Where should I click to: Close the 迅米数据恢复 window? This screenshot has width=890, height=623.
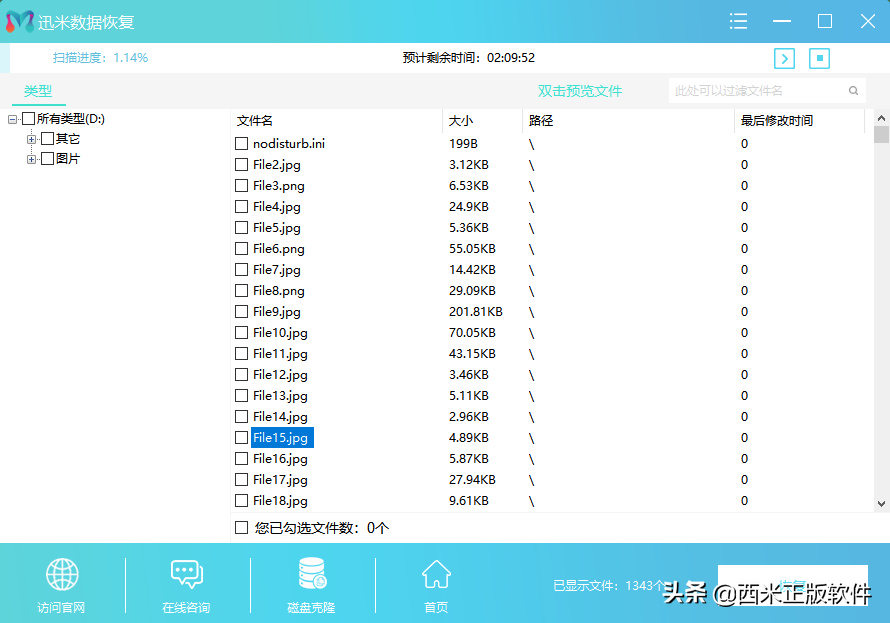pos(868,22)
